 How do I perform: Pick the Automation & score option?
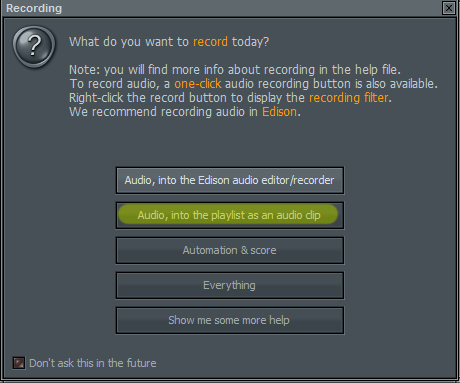tap(230, 250)
